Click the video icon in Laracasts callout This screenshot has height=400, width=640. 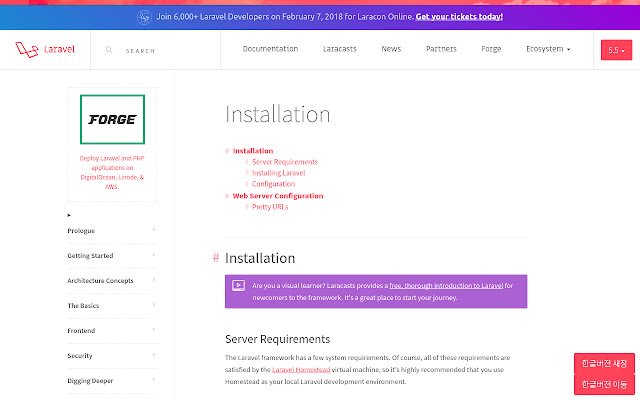(x=239, y=285)
